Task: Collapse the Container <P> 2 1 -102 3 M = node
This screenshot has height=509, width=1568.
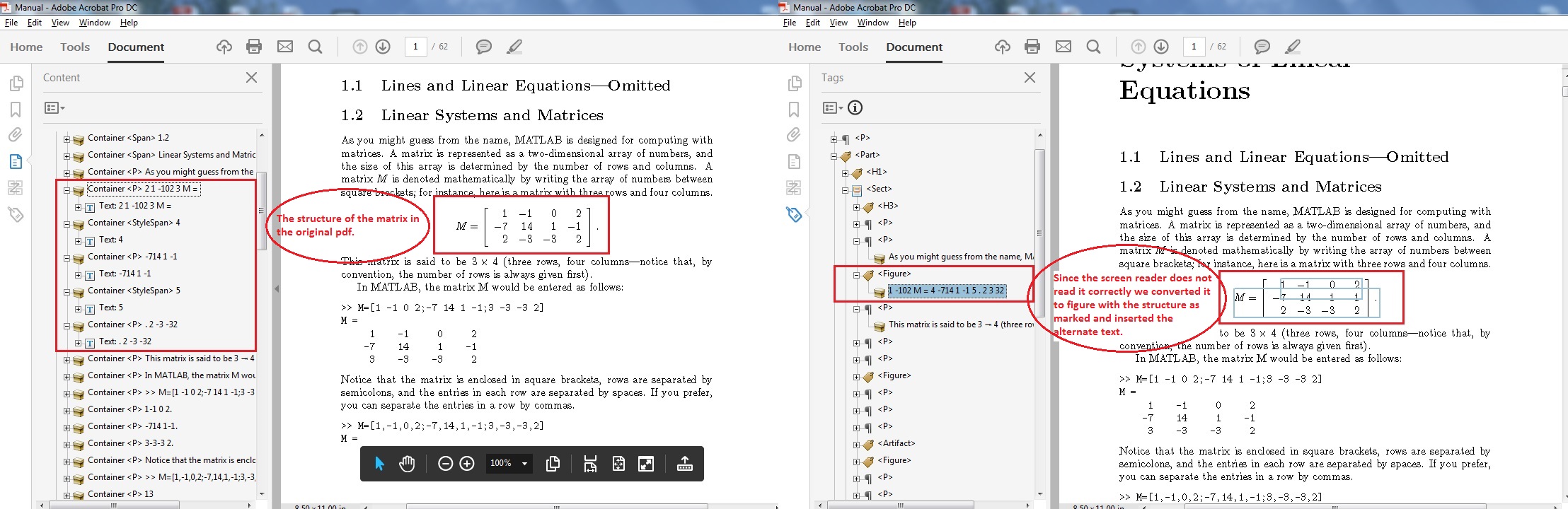Action: [x=67, y=189]
